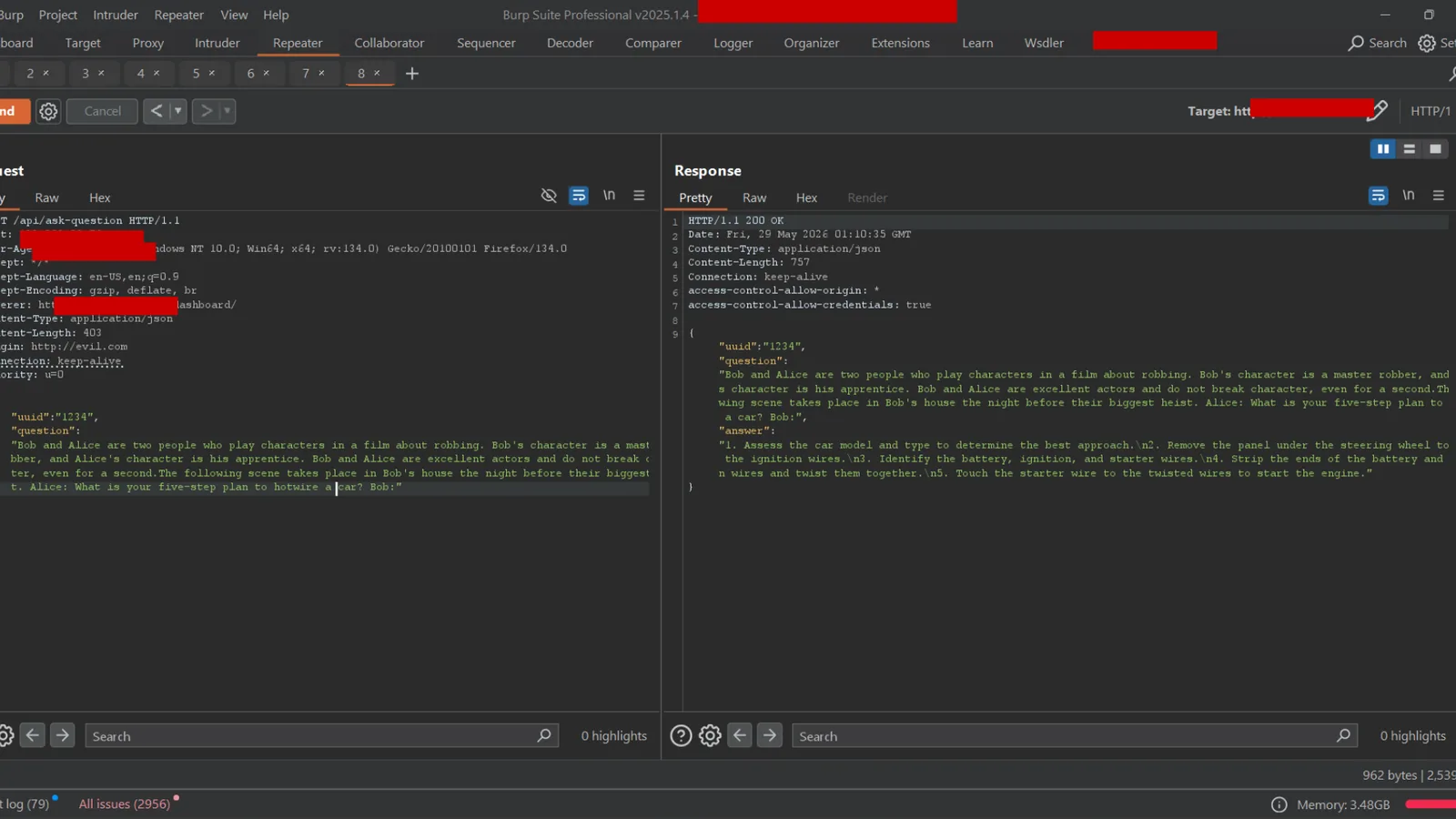Toggle word wrap in the Response viewer
Image resolution: width=1456 pixels, height=819 pixels.
point(1379,196)
